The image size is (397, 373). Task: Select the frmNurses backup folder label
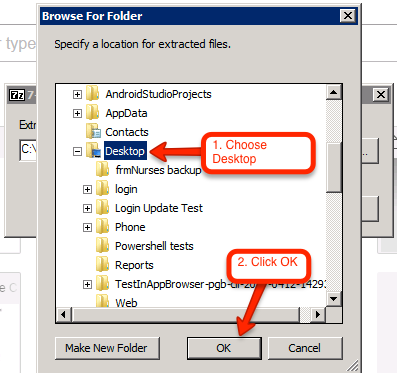click(x=158, y=170)
